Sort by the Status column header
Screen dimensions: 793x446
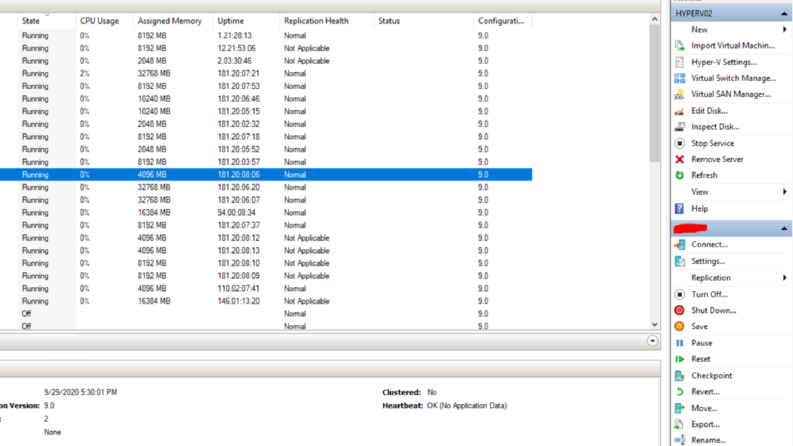pyautogui.click(x=424, y=21)
